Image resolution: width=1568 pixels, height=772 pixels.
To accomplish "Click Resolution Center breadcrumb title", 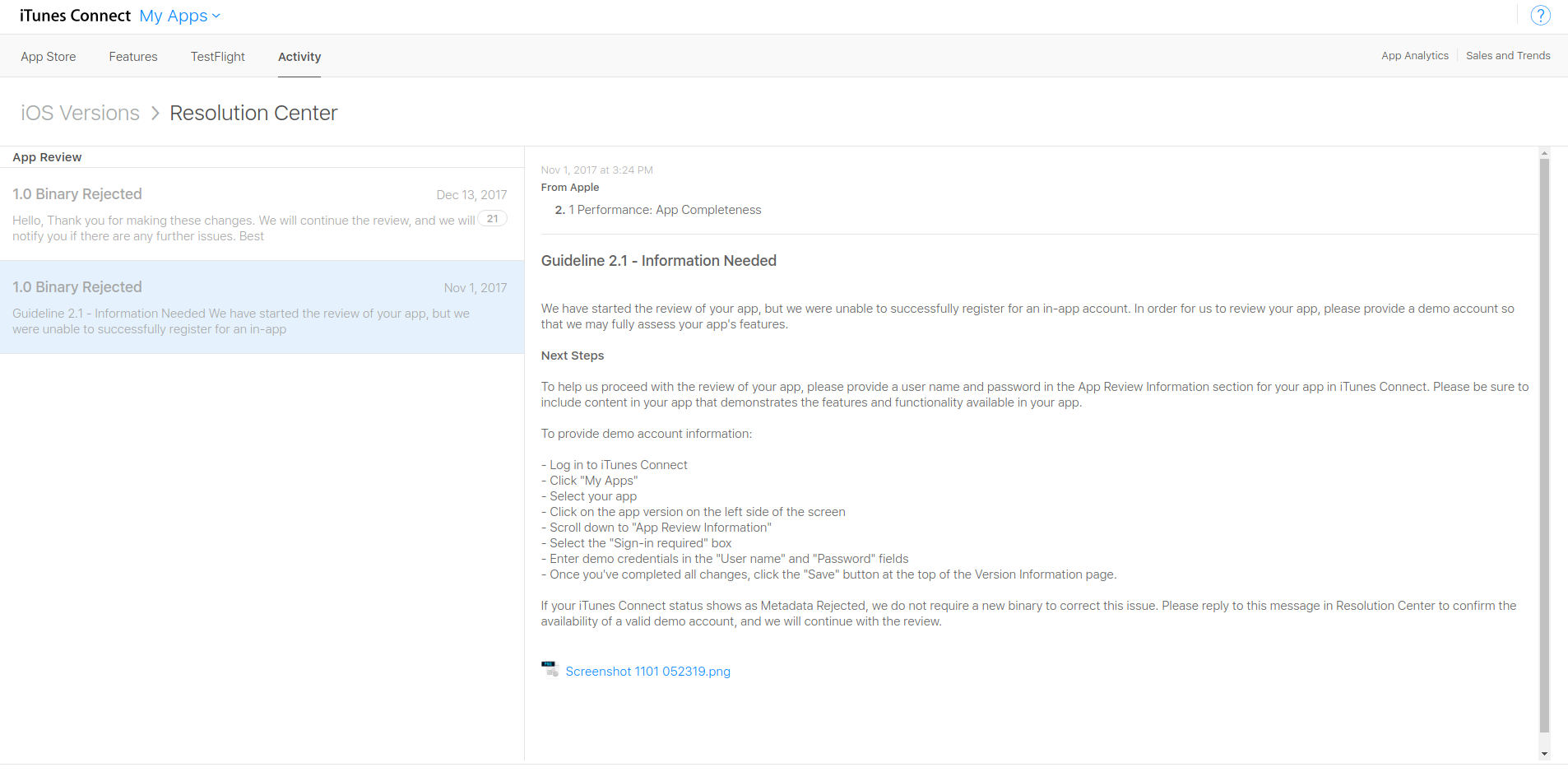I will click(x=253, y=113).
